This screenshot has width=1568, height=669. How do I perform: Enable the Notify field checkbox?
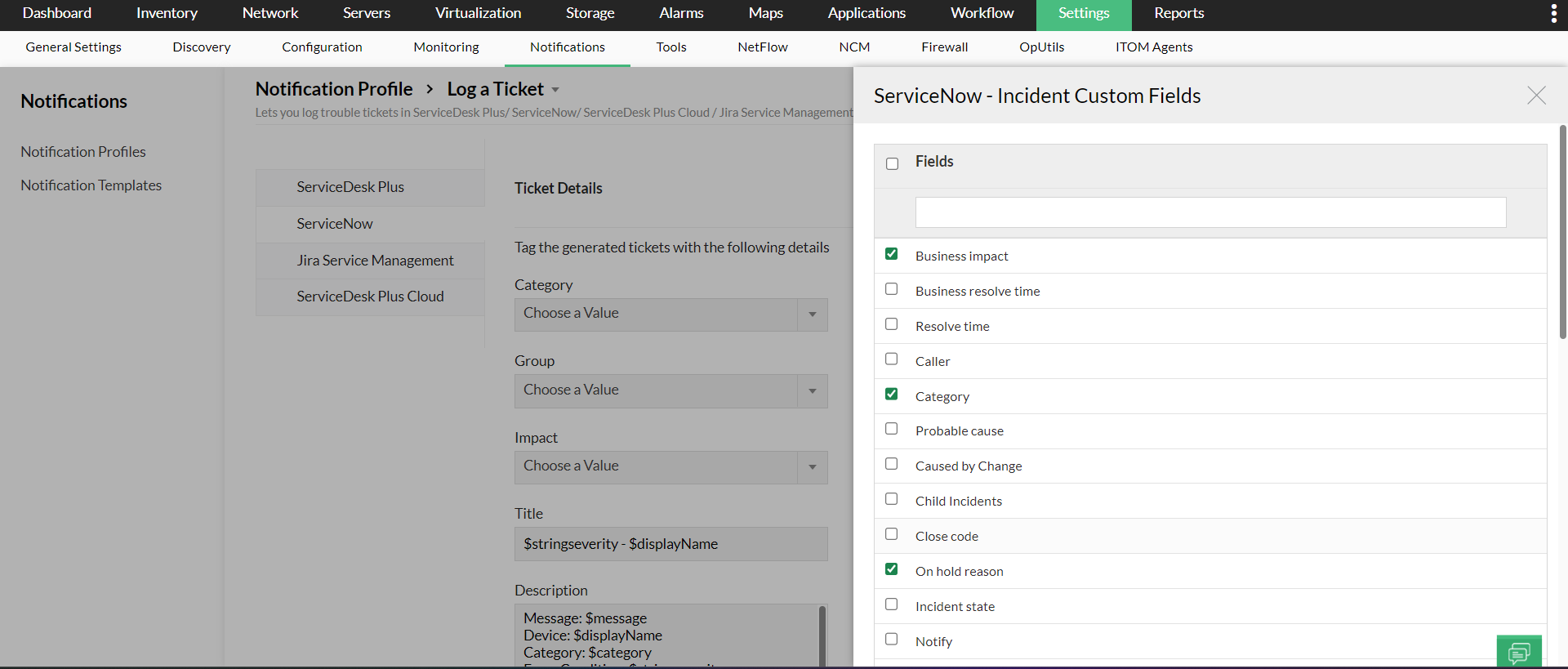tap(891, 640)
